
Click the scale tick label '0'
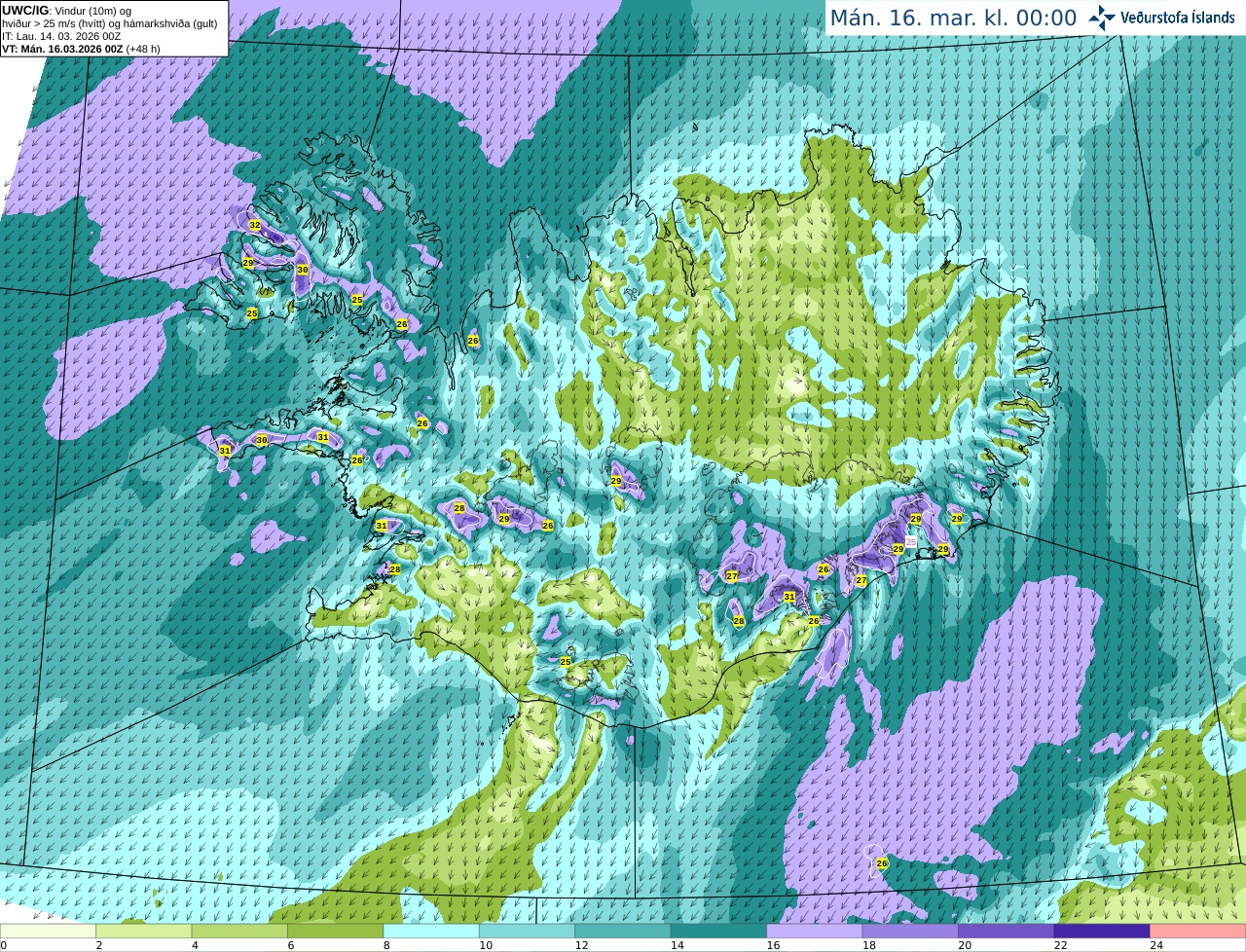click(4, 945)
